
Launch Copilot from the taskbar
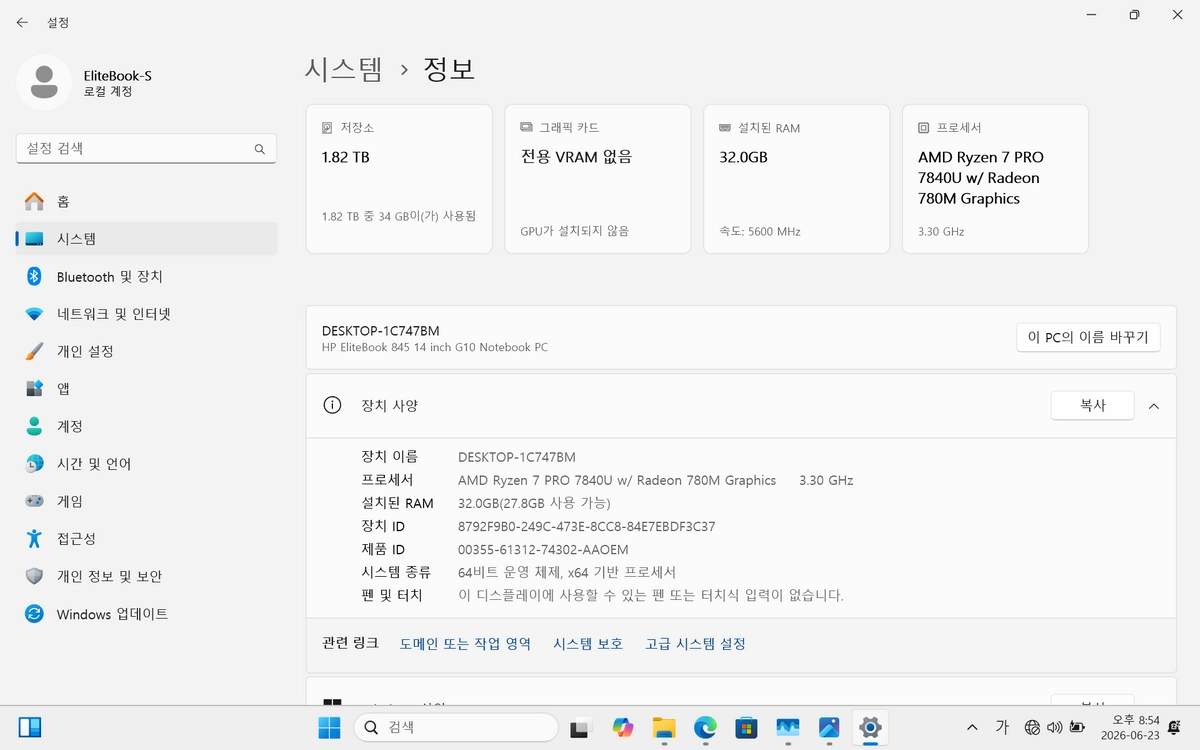point(623,727)
